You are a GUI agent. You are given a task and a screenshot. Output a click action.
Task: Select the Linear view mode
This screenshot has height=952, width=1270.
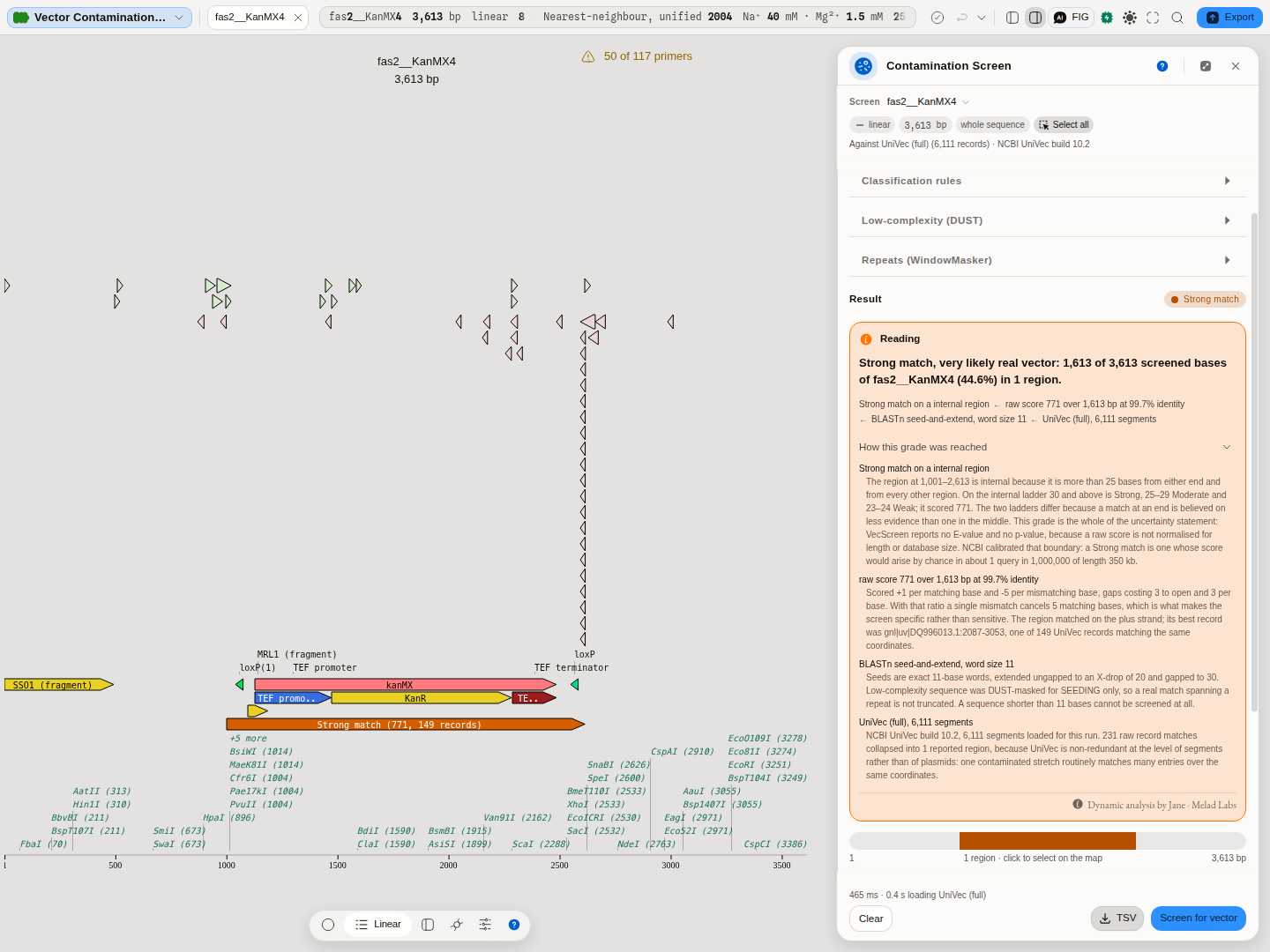tap(378, 925)
